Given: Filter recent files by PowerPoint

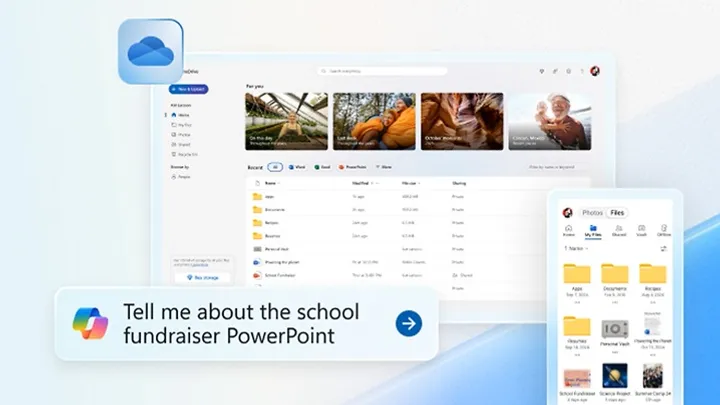Looking at the screenshot, I should [x=354, y=167].
